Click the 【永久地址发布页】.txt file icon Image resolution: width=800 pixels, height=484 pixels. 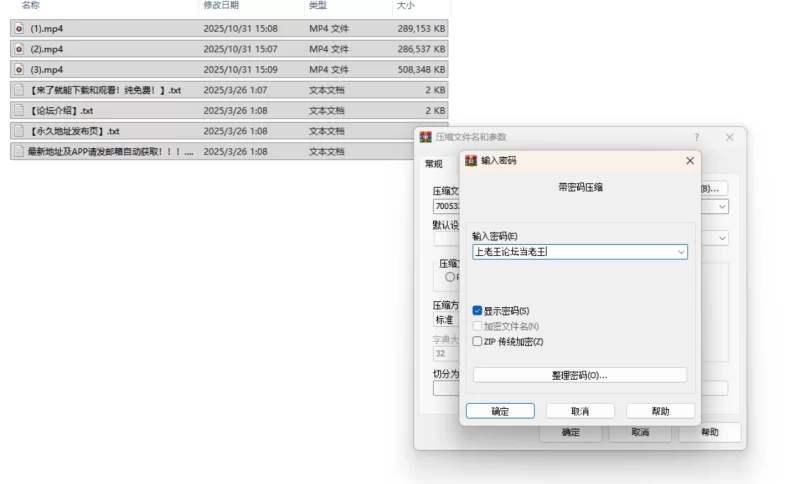pyautogui.click(x=19, y=131)
